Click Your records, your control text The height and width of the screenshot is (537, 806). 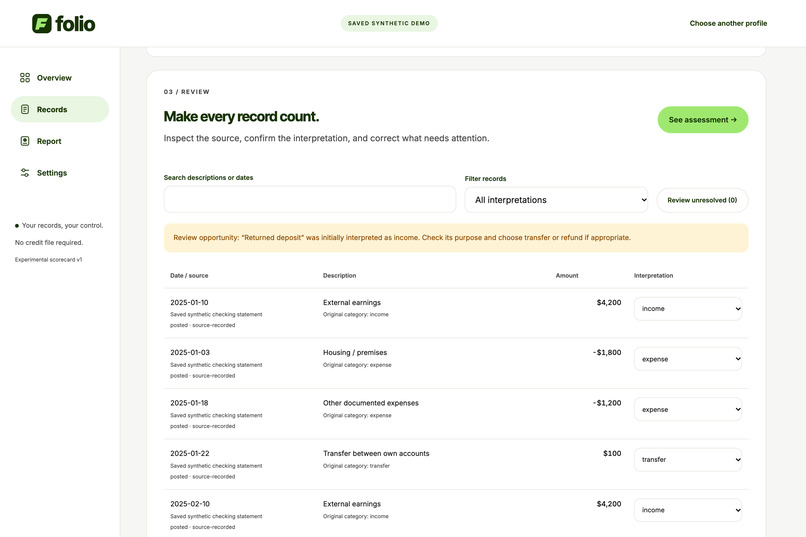point(62,226)
